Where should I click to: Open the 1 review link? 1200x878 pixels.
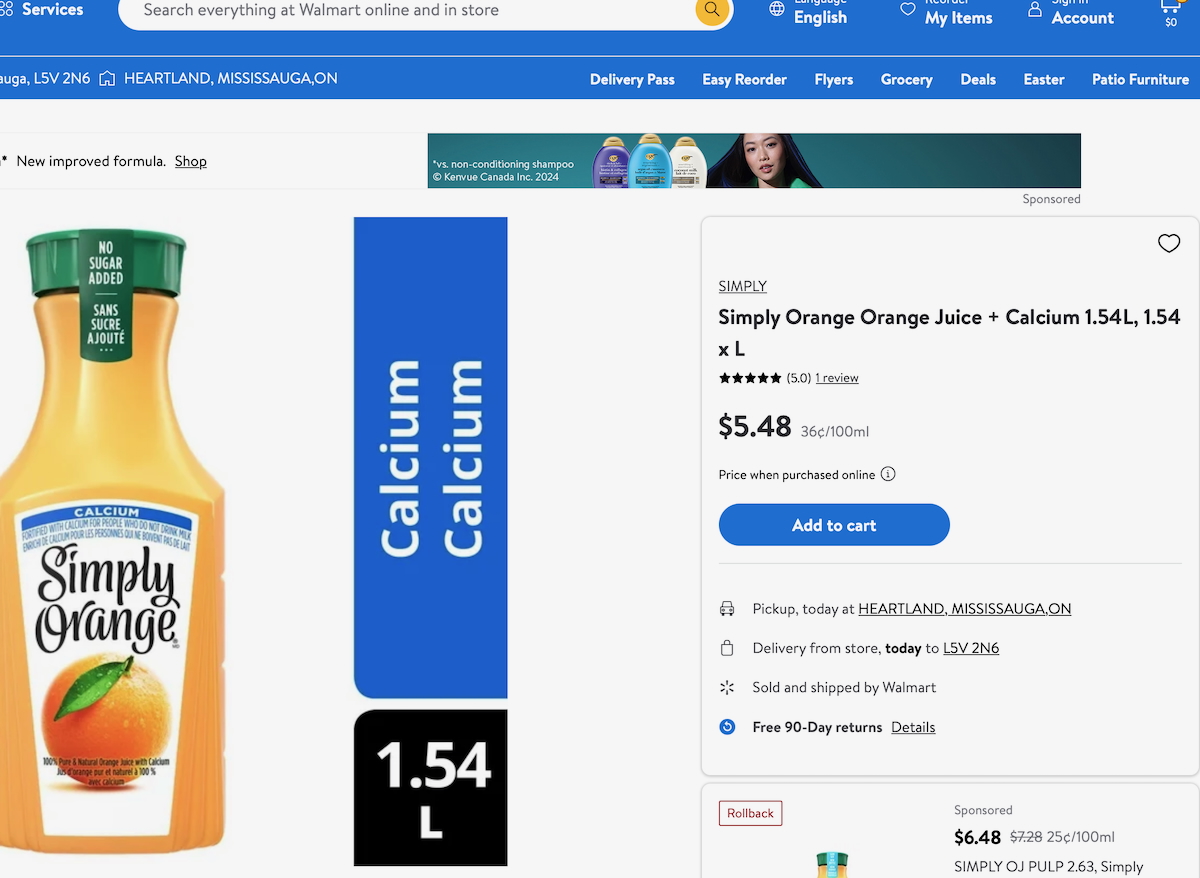(x=836, y=378)
